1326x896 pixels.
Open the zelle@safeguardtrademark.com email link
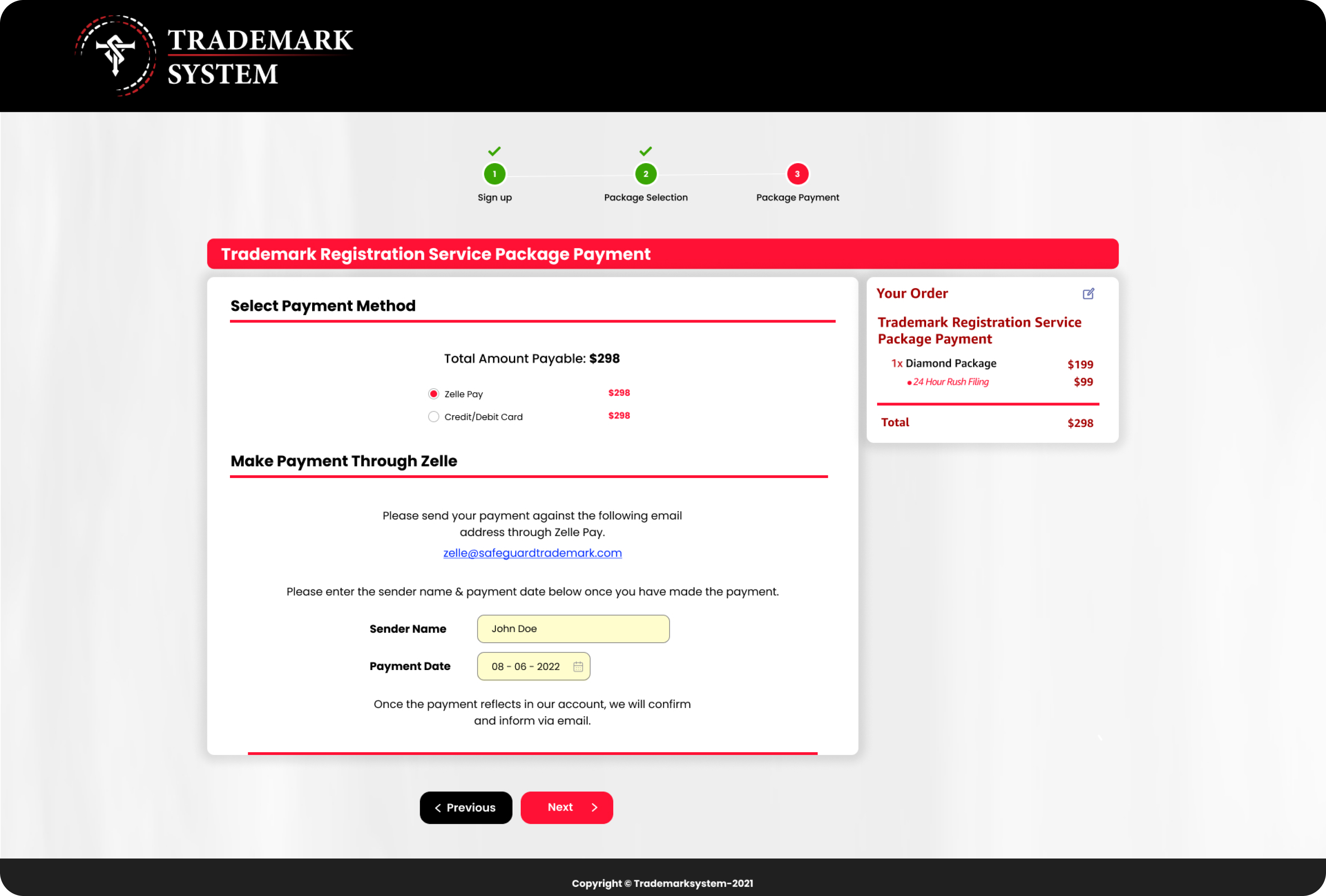(532, 553)
